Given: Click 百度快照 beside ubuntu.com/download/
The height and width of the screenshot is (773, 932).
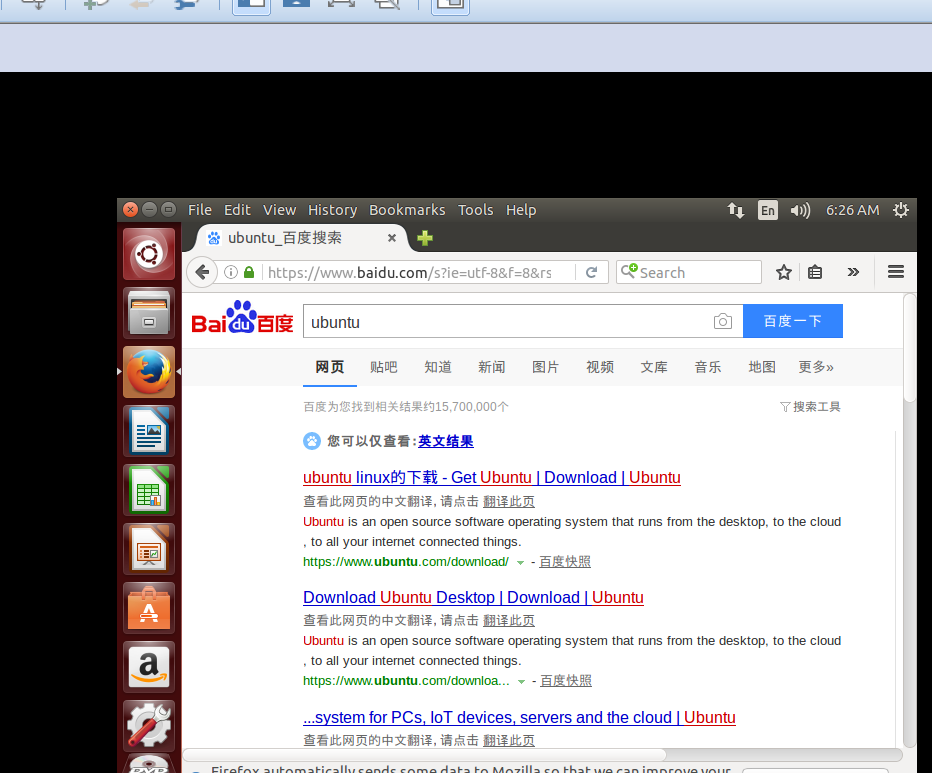Looking at the screenshot, I should [x=565, y=561].
